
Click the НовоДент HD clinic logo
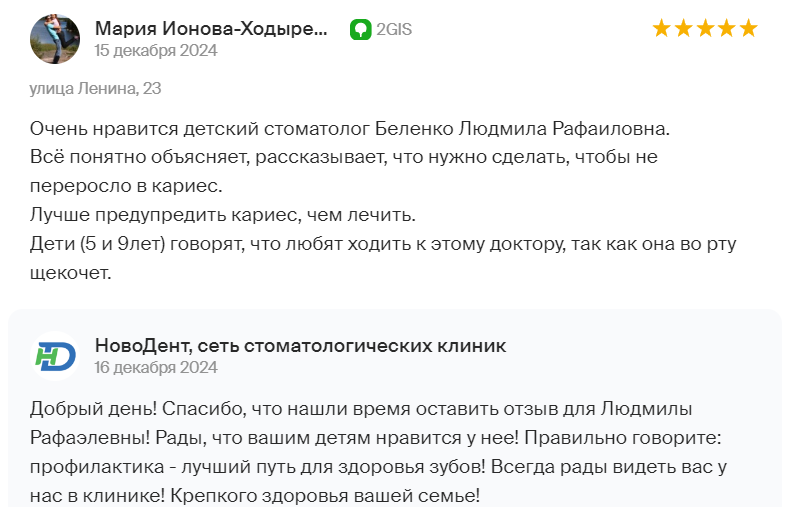(55, 356)
